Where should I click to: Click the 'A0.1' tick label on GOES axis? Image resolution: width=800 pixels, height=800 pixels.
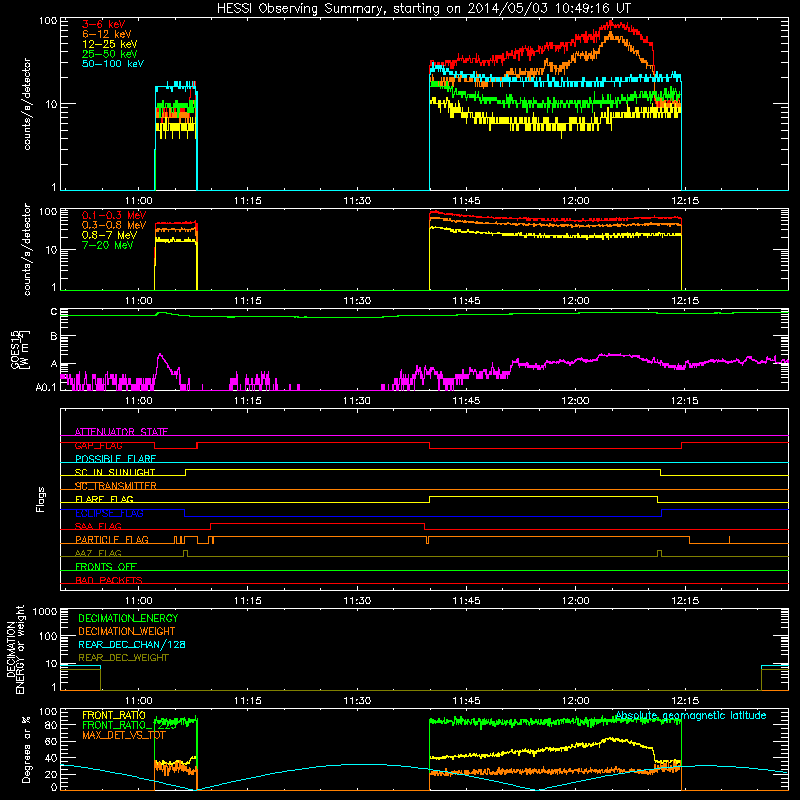[x=46, y=387]
